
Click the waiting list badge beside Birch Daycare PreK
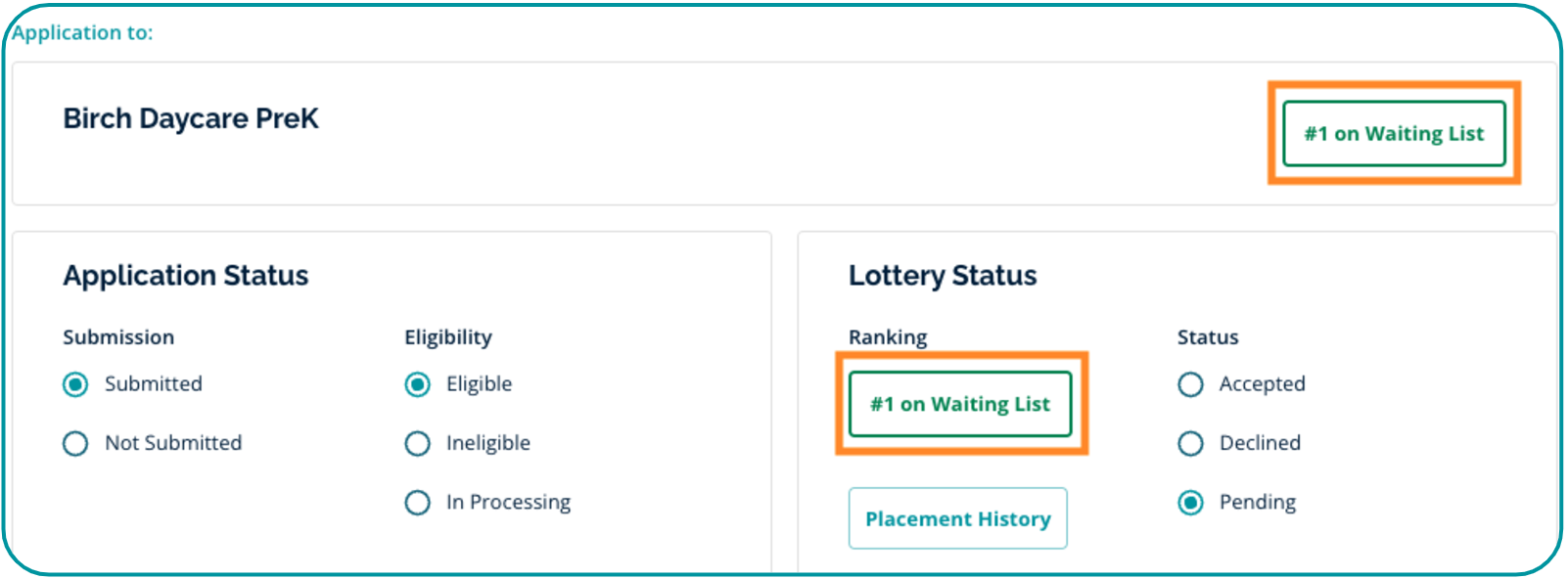point(1394,134)
